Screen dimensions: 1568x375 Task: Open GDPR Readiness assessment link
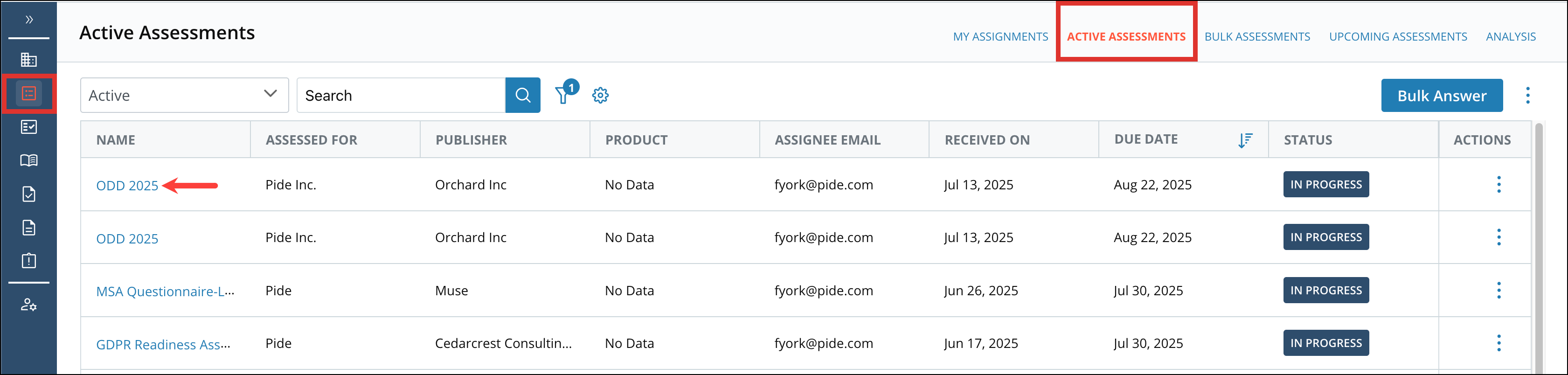pyautogui.click(x=163, y=345)
